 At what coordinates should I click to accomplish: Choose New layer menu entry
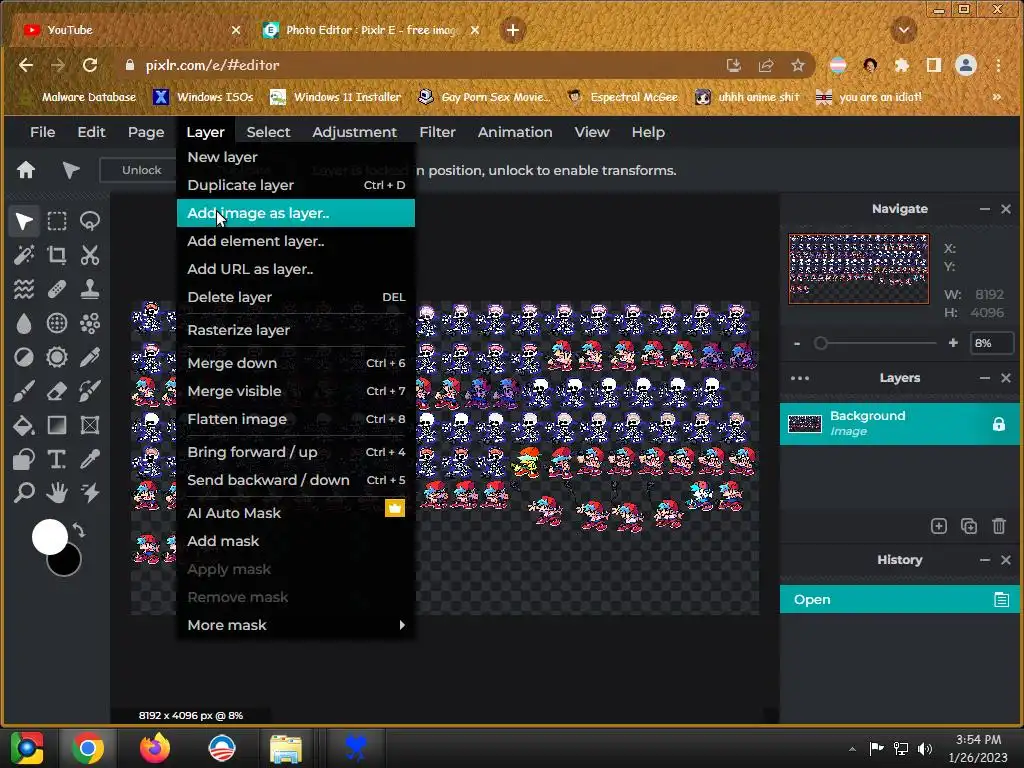click(296, 157)
